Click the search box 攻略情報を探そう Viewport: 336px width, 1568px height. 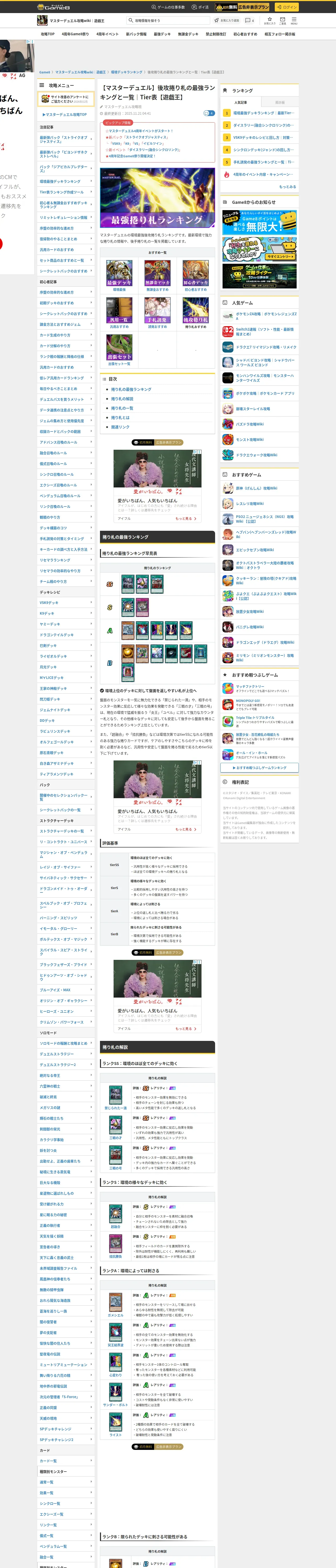point(168,21)
